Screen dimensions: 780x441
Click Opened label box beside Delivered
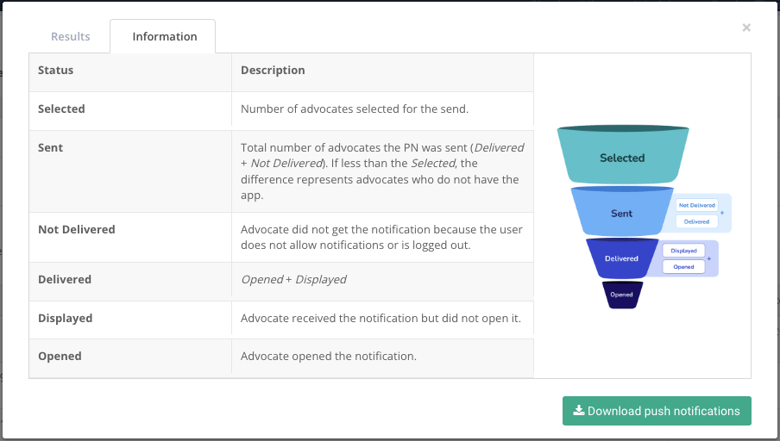pos(683,267)
